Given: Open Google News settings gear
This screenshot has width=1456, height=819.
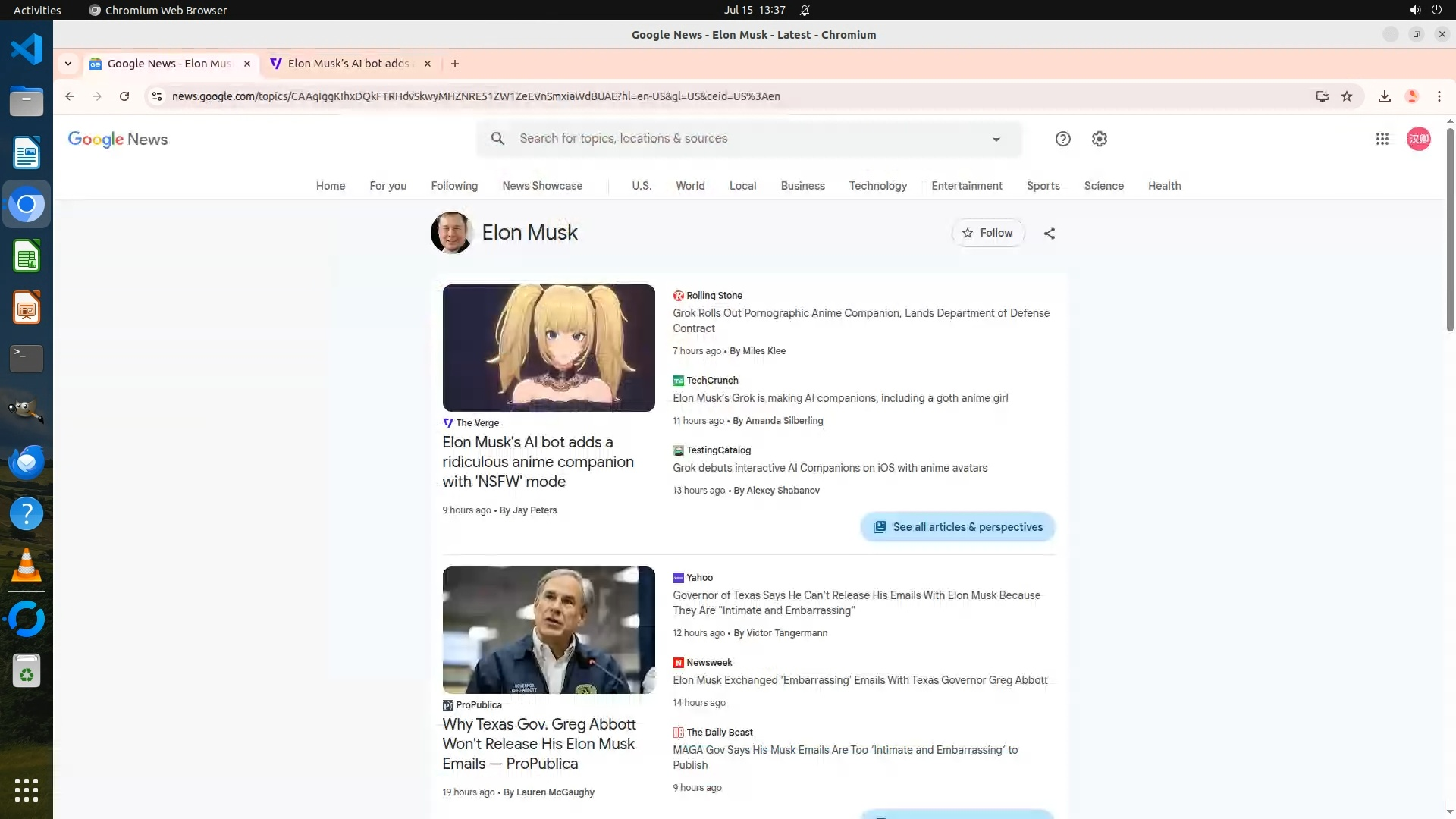Looking at the screenshot, I should click(1100, 139).
